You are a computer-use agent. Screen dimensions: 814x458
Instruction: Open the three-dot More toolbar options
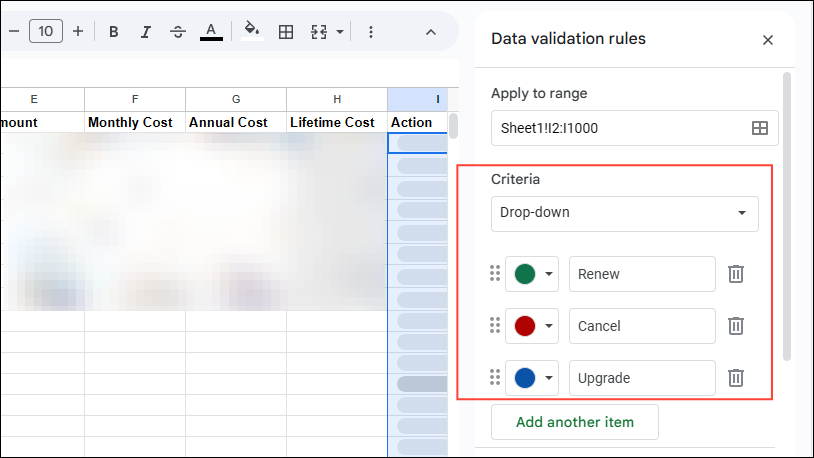371,32
